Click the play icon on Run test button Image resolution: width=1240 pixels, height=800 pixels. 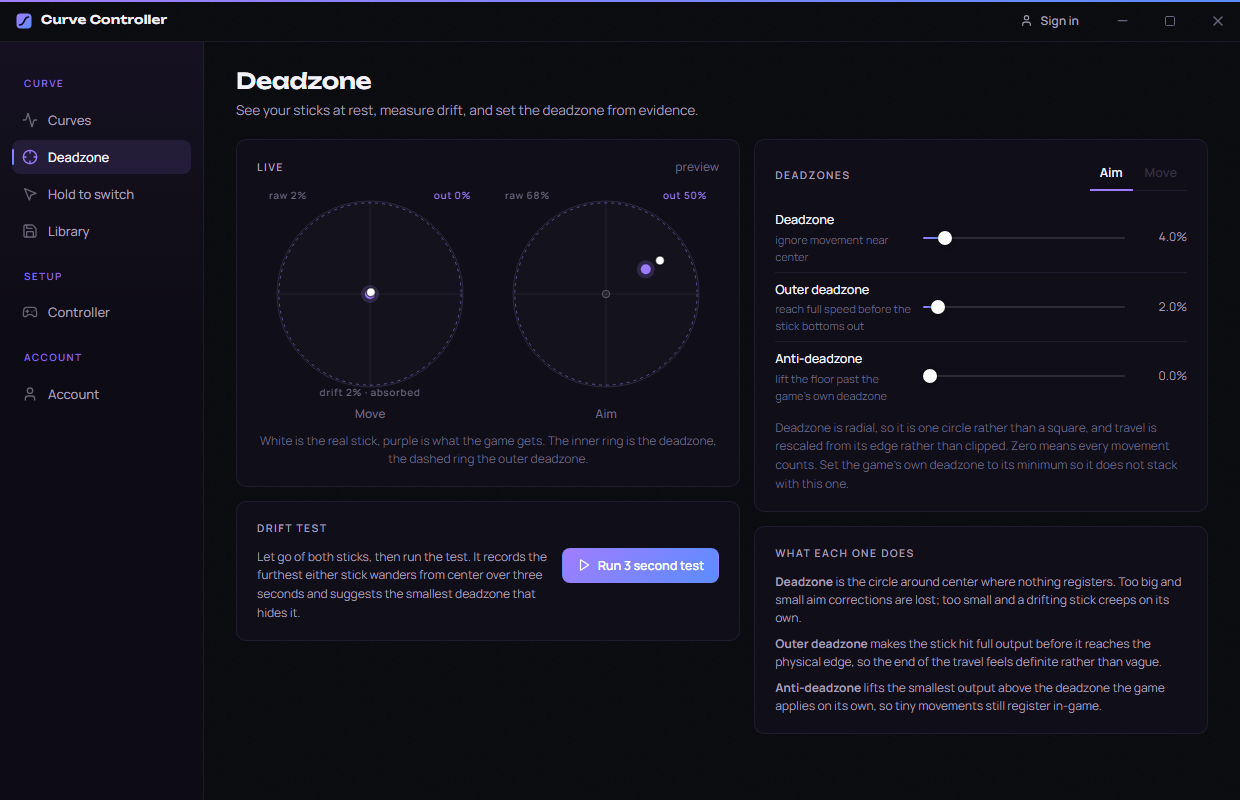click(x=584, y=565)
